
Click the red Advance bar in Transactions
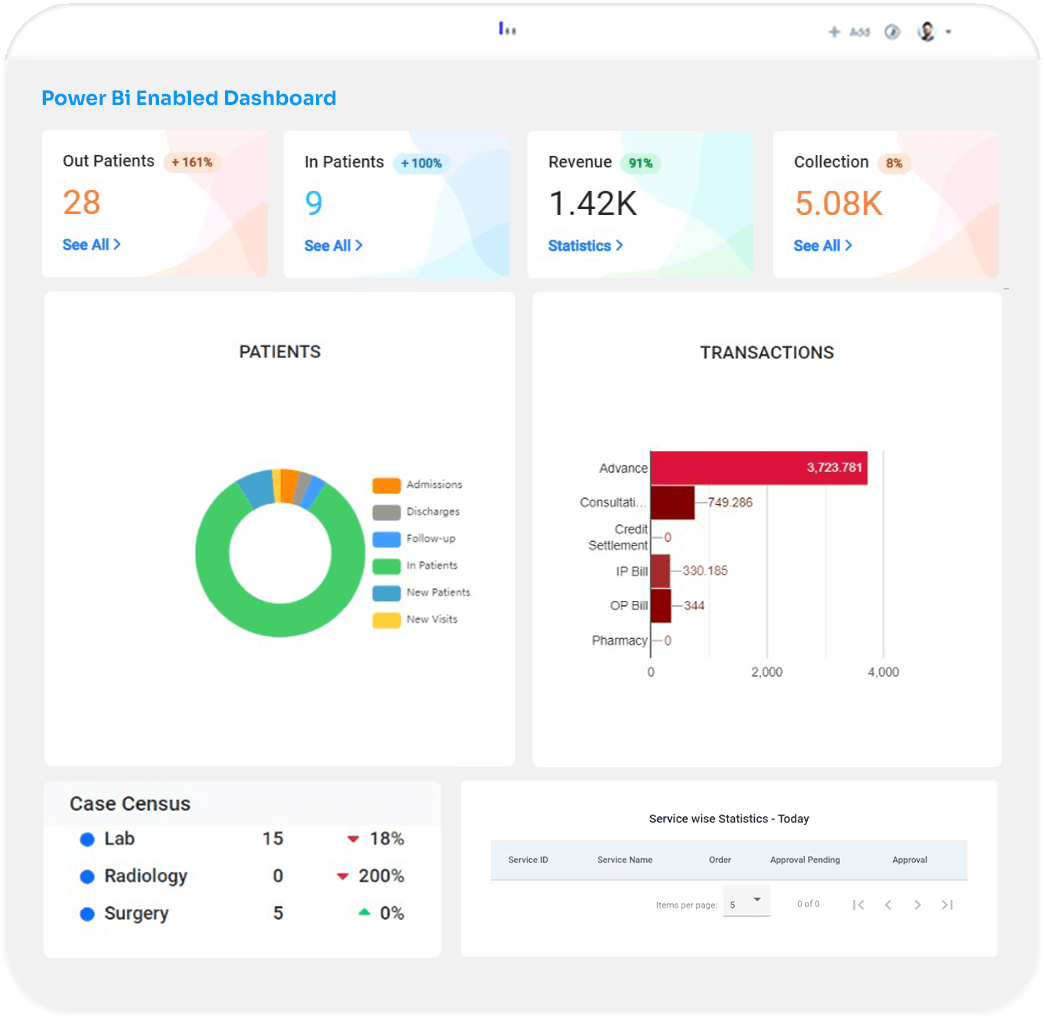tap(758, 468)
